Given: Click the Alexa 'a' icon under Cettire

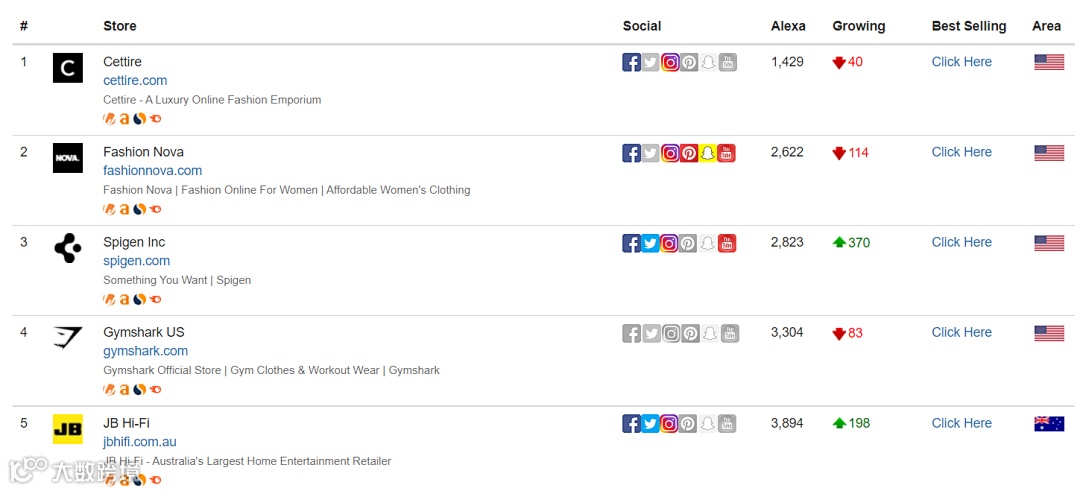Looking at the screenshot, I should pos(124,119).
